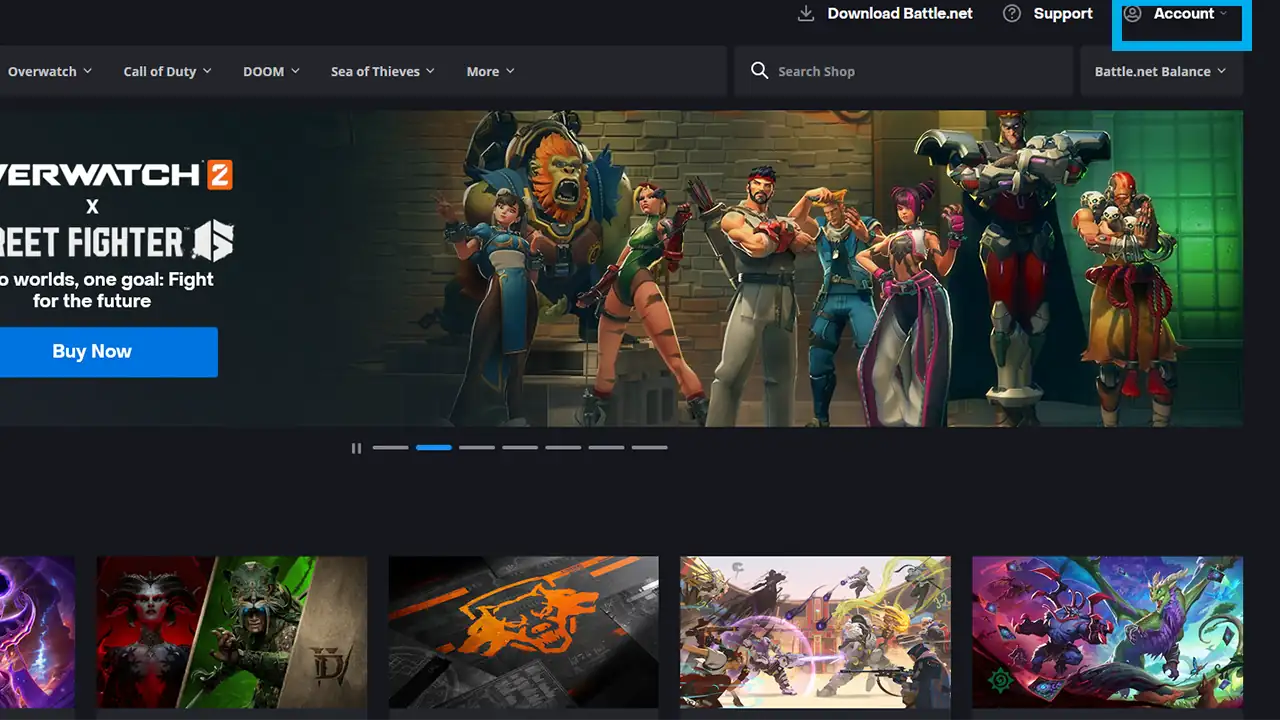Image resolution: width=1280 pixels, height=720 pixels.
Task: Click the Account profile icon
Action: click(x=1132, y=14)
